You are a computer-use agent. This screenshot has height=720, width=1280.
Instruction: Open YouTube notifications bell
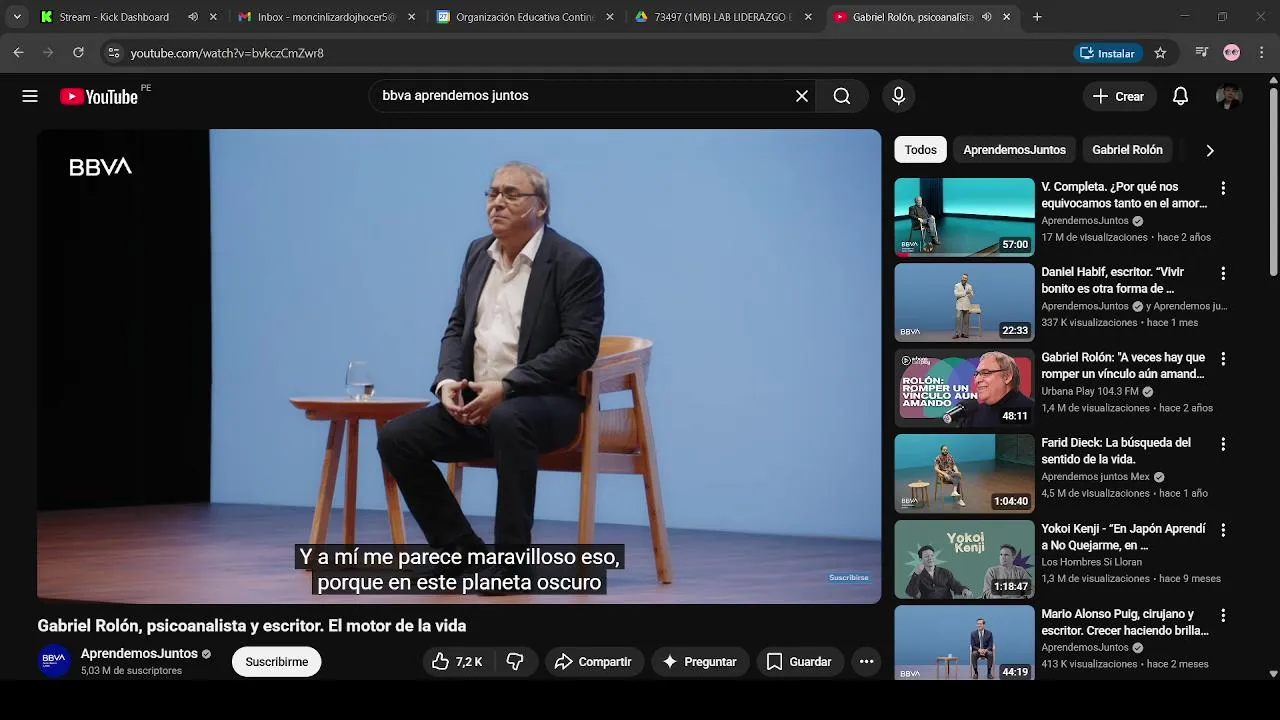point(1180,96)
